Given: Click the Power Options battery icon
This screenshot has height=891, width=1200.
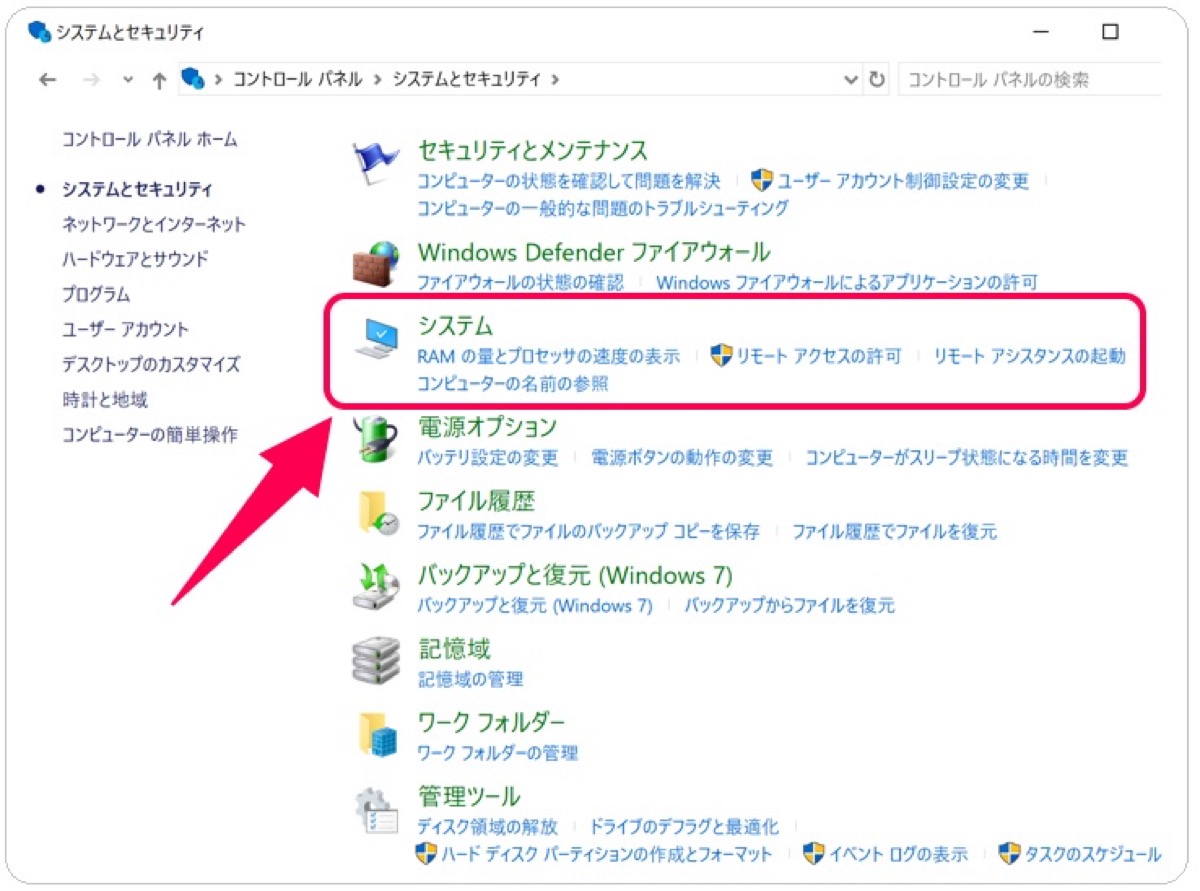Looking at the screenshot, I should (377, 442).
